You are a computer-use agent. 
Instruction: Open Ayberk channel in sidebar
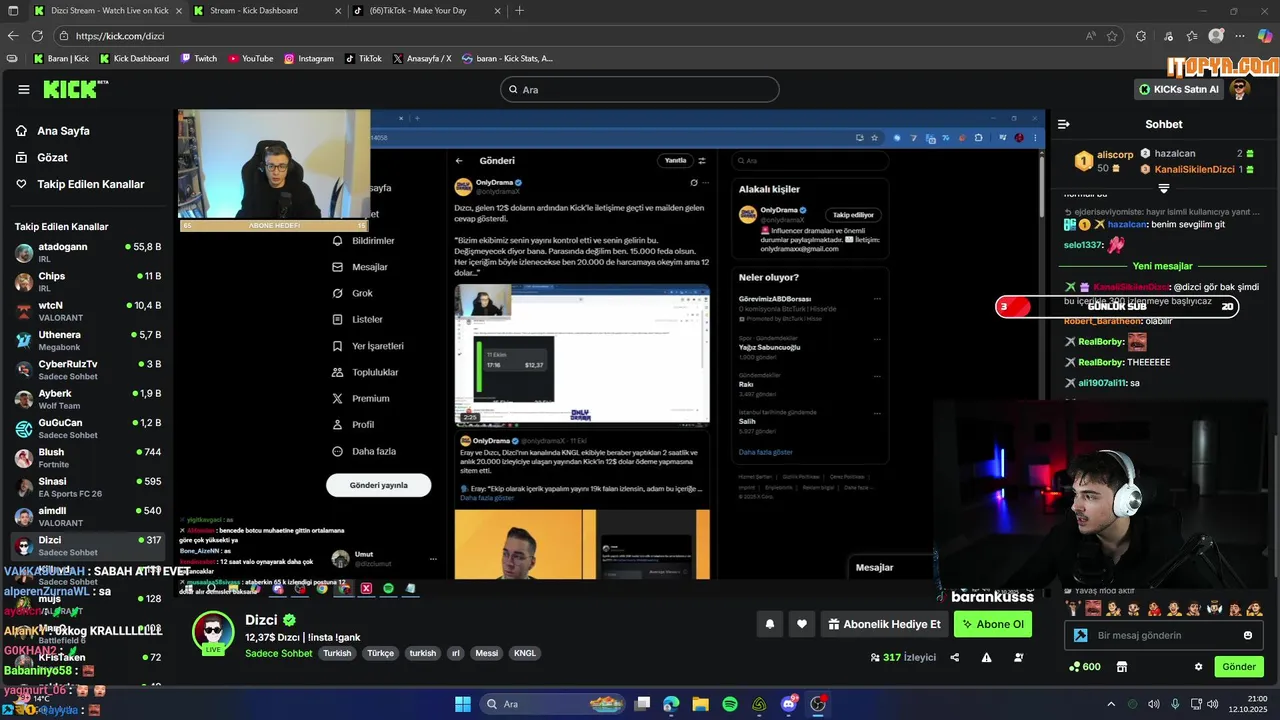coord(88,399)
